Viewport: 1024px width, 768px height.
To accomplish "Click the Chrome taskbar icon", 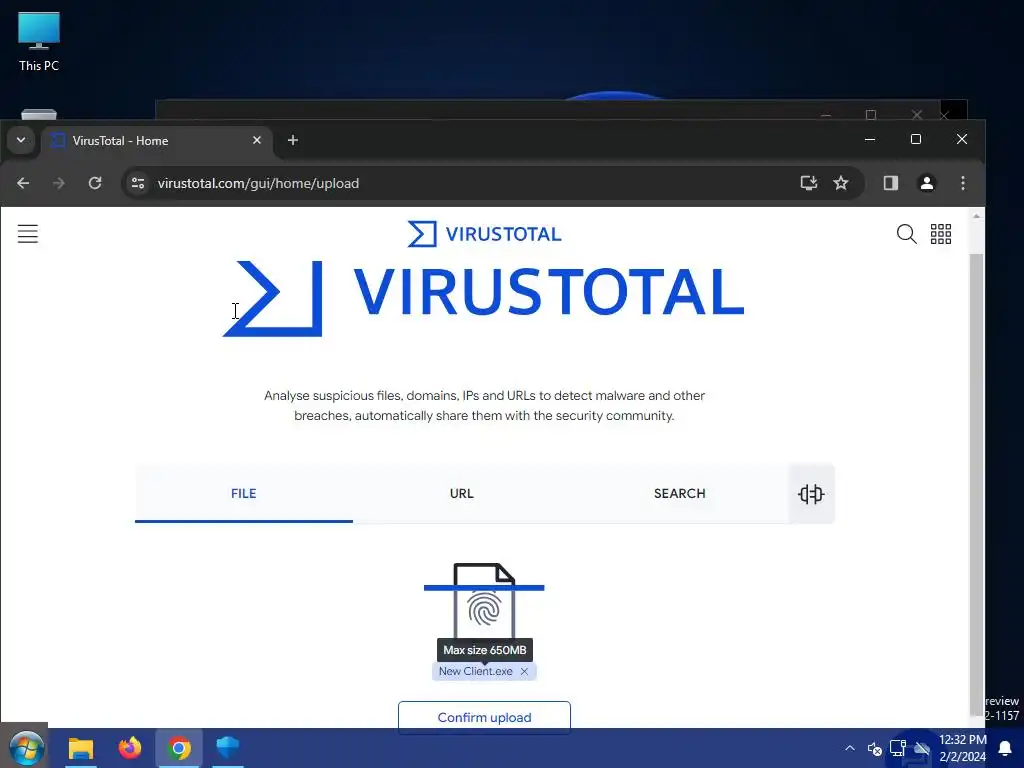I will click(179, 748).
